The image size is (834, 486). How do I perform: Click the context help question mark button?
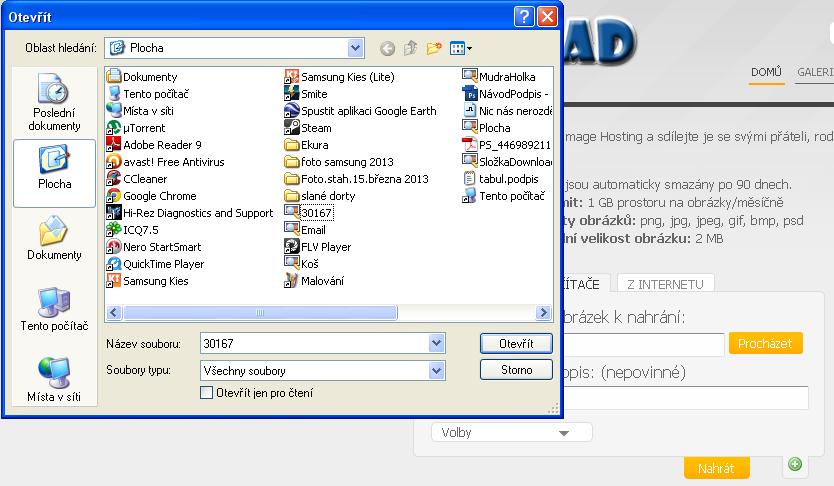click(x=524, y=17)
